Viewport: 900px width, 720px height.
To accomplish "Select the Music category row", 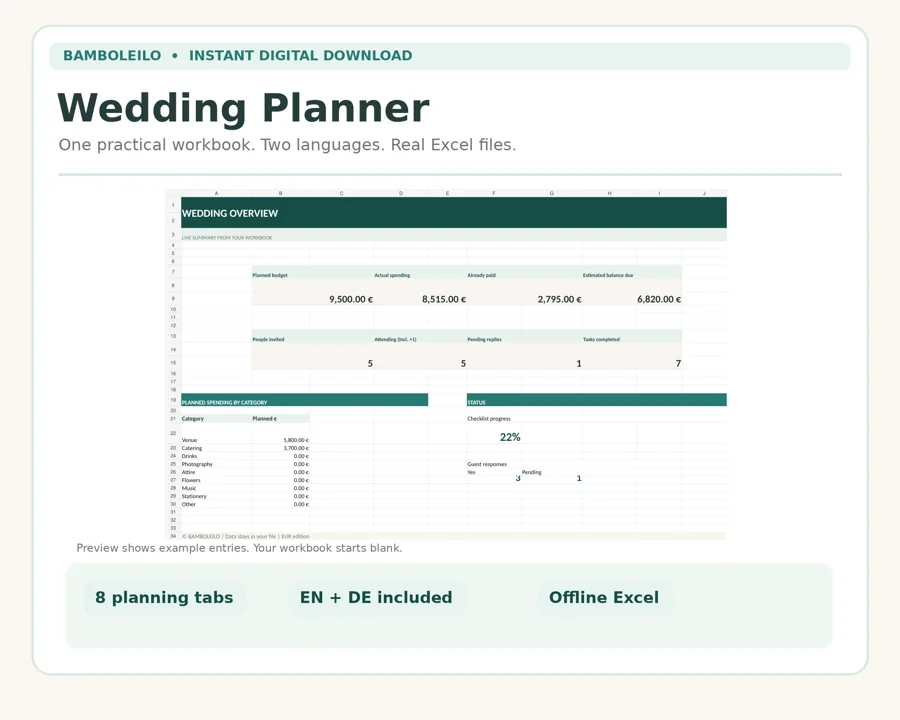I will 245,488.
